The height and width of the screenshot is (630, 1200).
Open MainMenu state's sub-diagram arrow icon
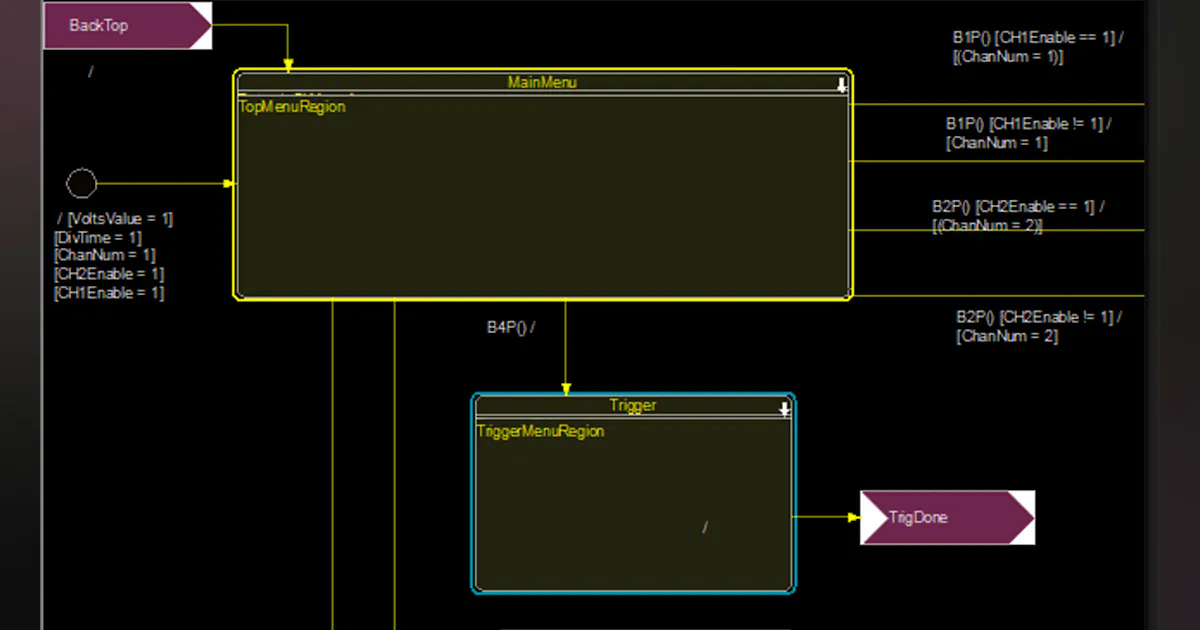click(x=842, y=85)
